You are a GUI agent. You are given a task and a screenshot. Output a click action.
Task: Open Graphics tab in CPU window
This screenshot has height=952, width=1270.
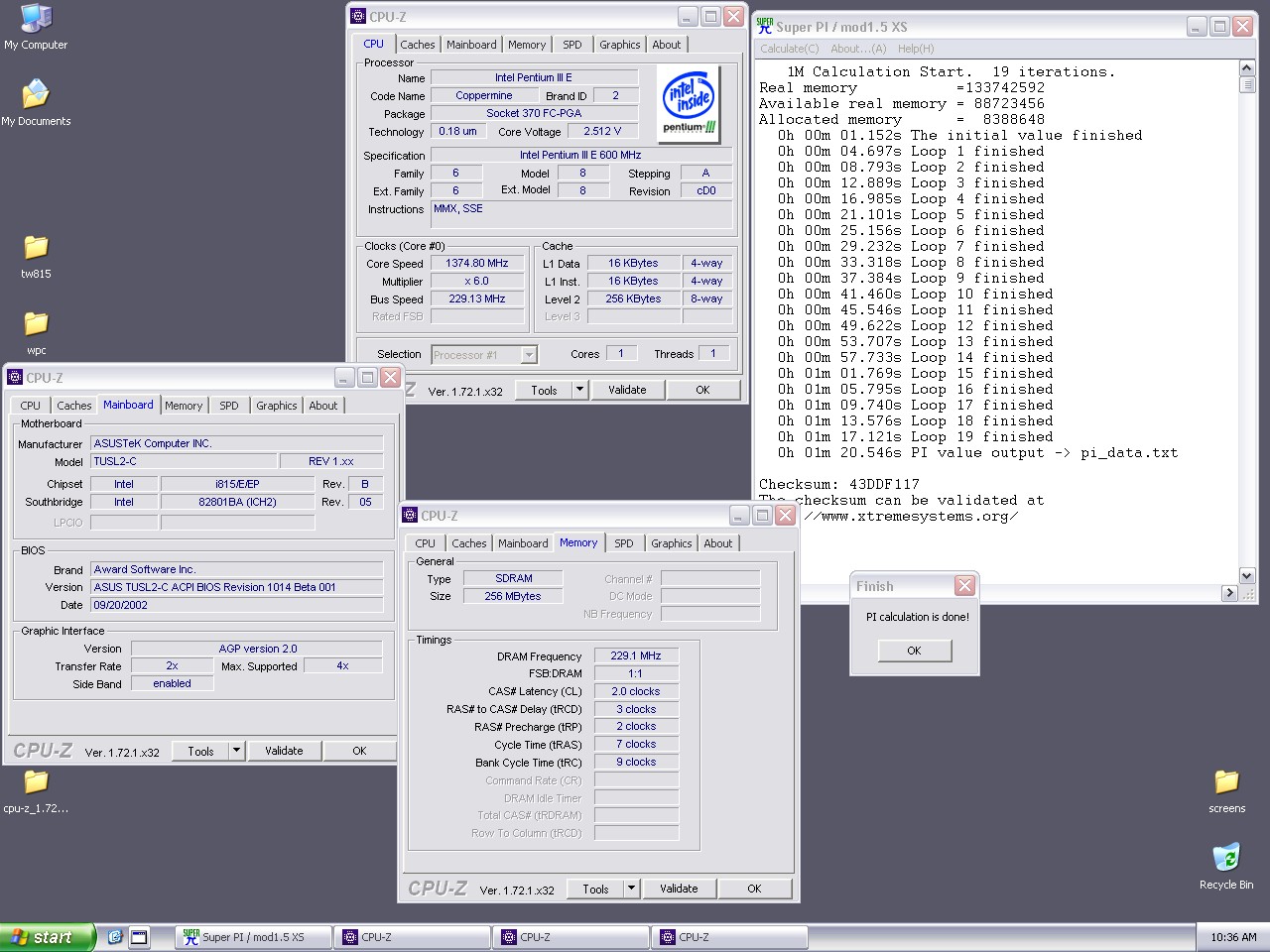tap(620, 45)
